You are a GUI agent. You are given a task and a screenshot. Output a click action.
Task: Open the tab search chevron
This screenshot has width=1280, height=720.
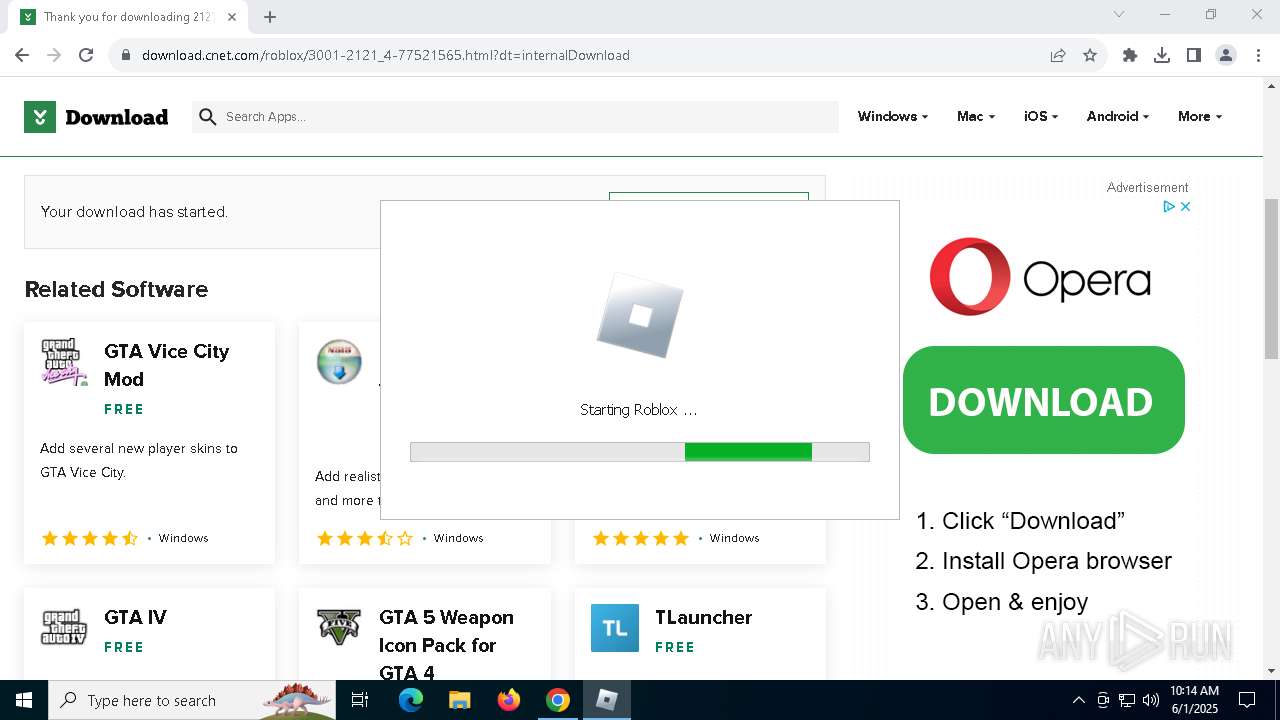(x=1119, y=14)
